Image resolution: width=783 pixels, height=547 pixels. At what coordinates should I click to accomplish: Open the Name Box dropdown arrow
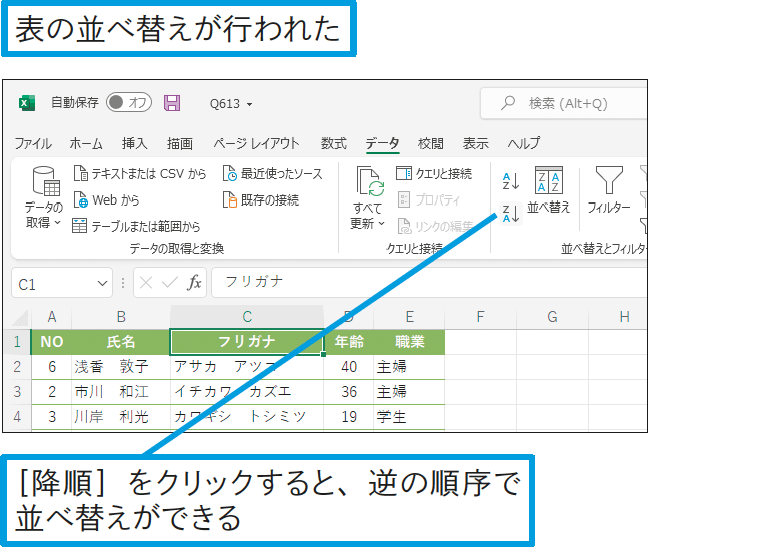pyautogui.click(x=102, y=284)
